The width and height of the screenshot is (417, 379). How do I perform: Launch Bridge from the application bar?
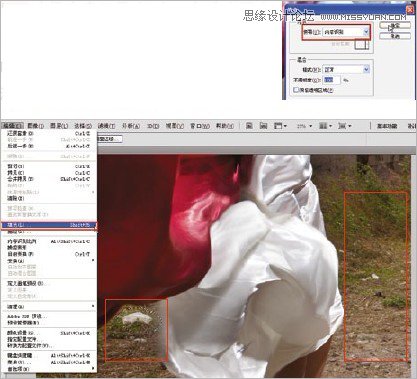[x=249, y=126]
